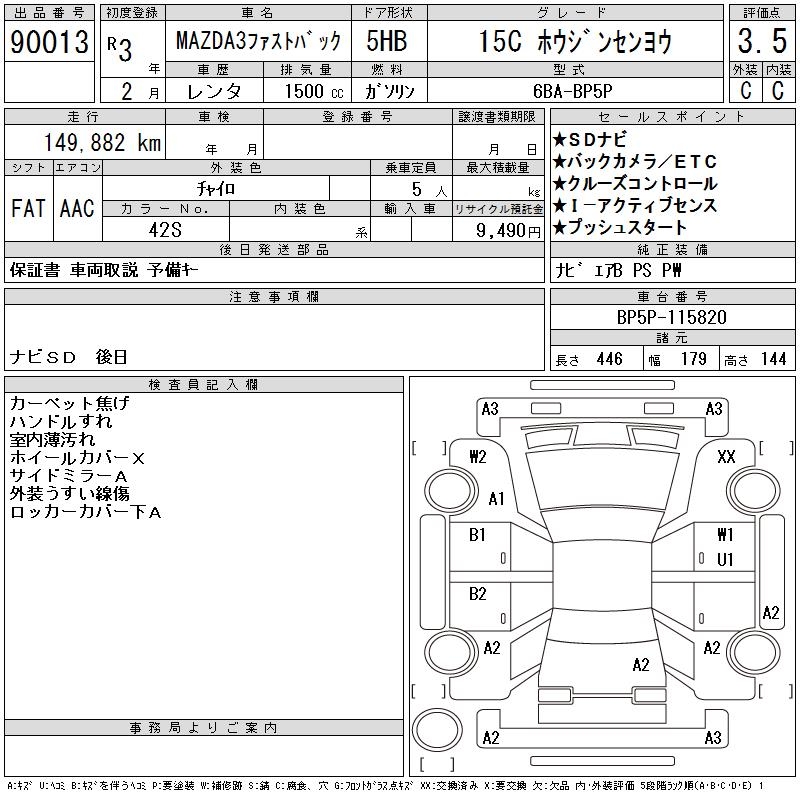Image resolution: width=800 pixels, height=800 pixels.
Task: Click the W2 mark on the car diagram
Action: [478, 457]
